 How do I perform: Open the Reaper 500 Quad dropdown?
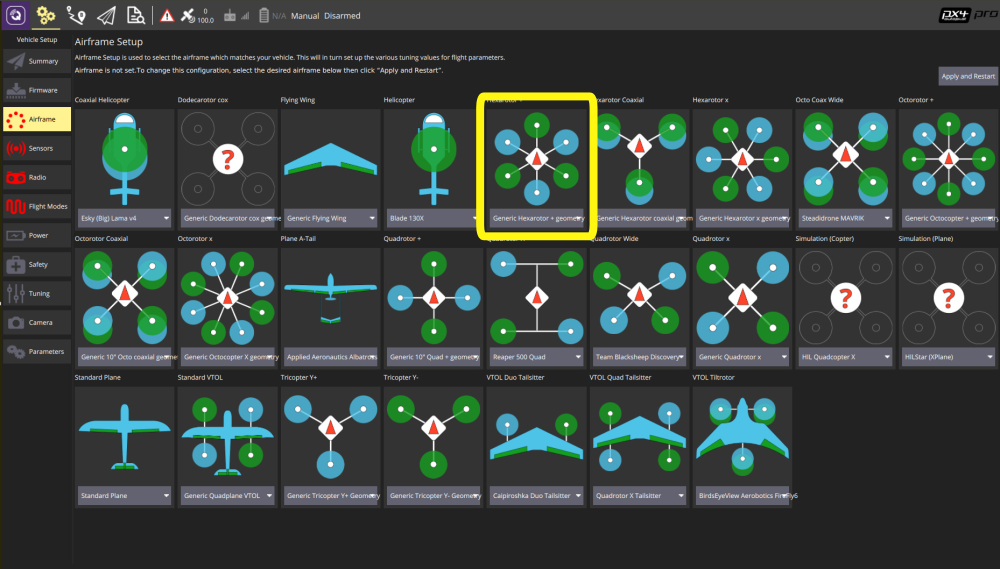click(536, 357)
